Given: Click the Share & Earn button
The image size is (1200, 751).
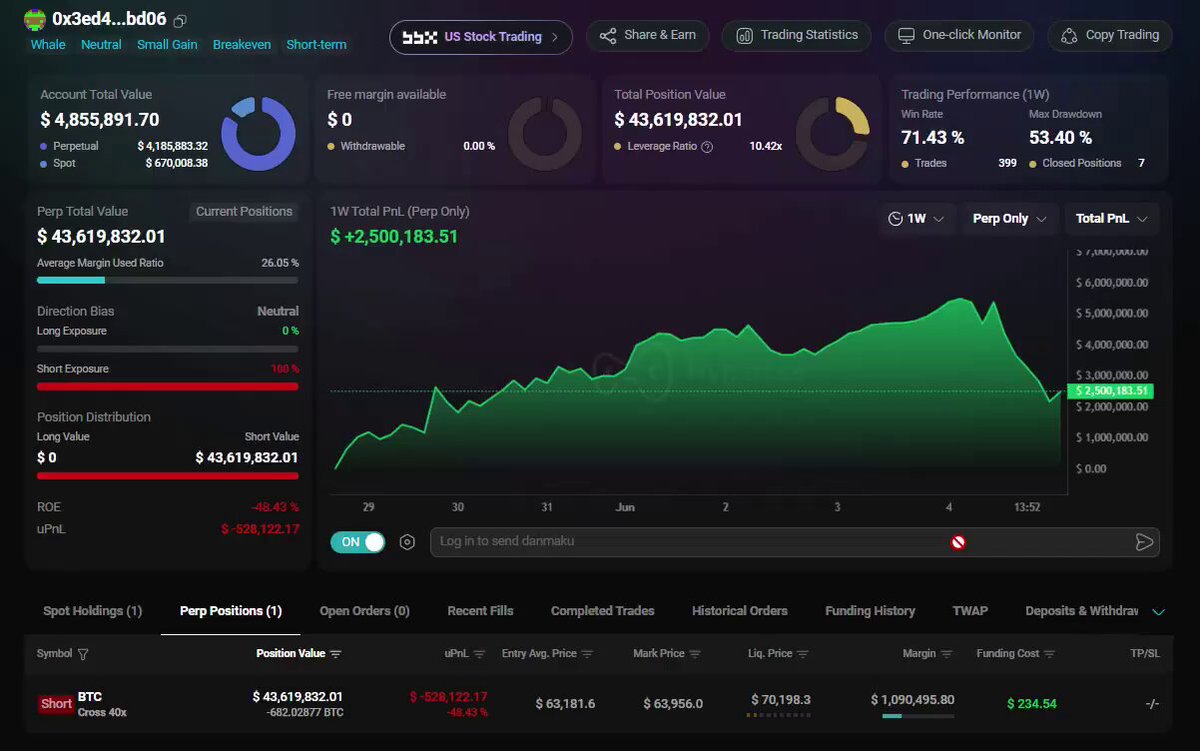Looking at the screenshot, I should point(648,36).
